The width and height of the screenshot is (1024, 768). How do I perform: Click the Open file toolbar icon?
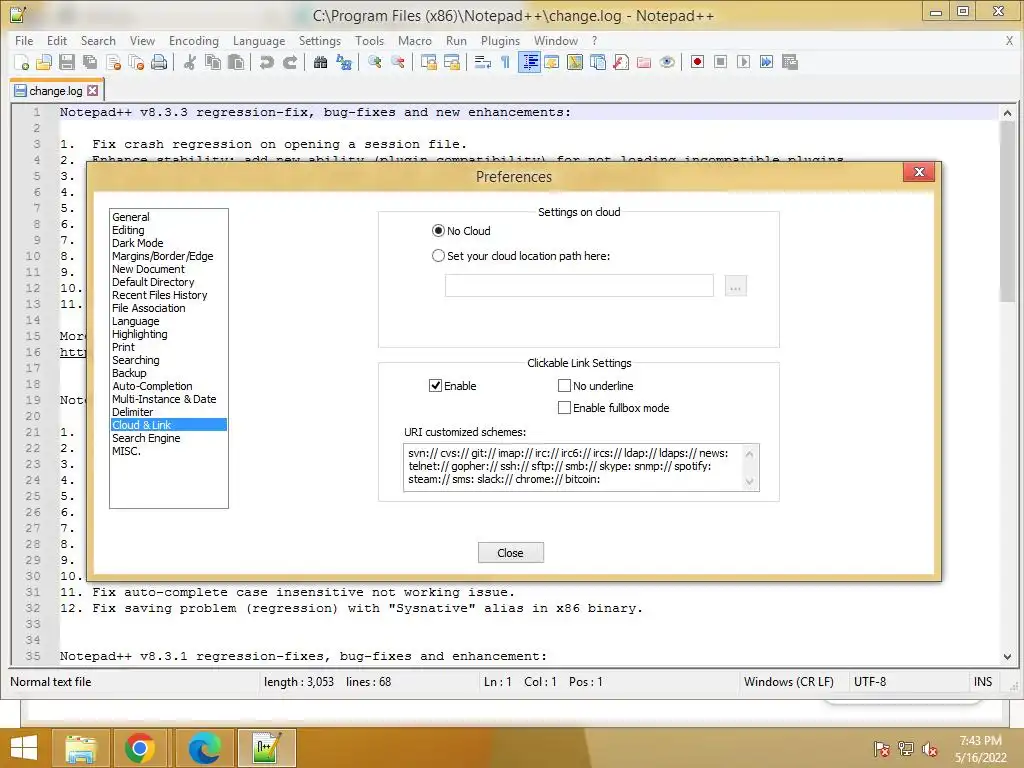click(x=44, y=62)
